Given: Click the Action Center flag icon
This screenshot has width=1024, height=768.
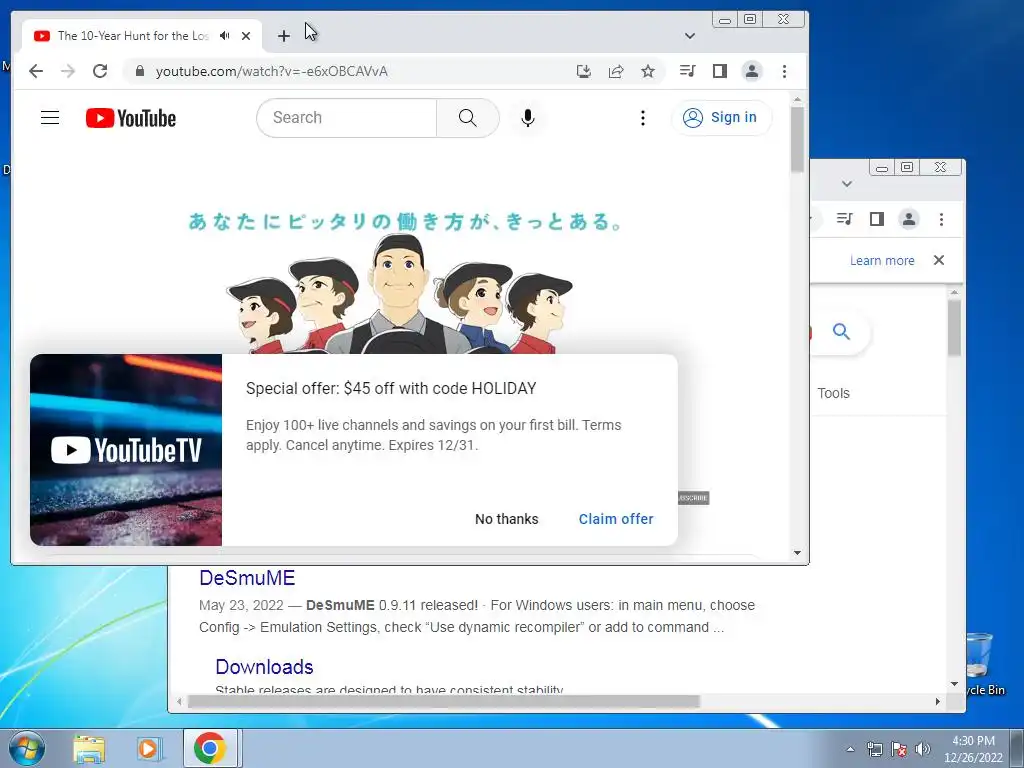Looking at the screenshot, I should coord(899,749).
